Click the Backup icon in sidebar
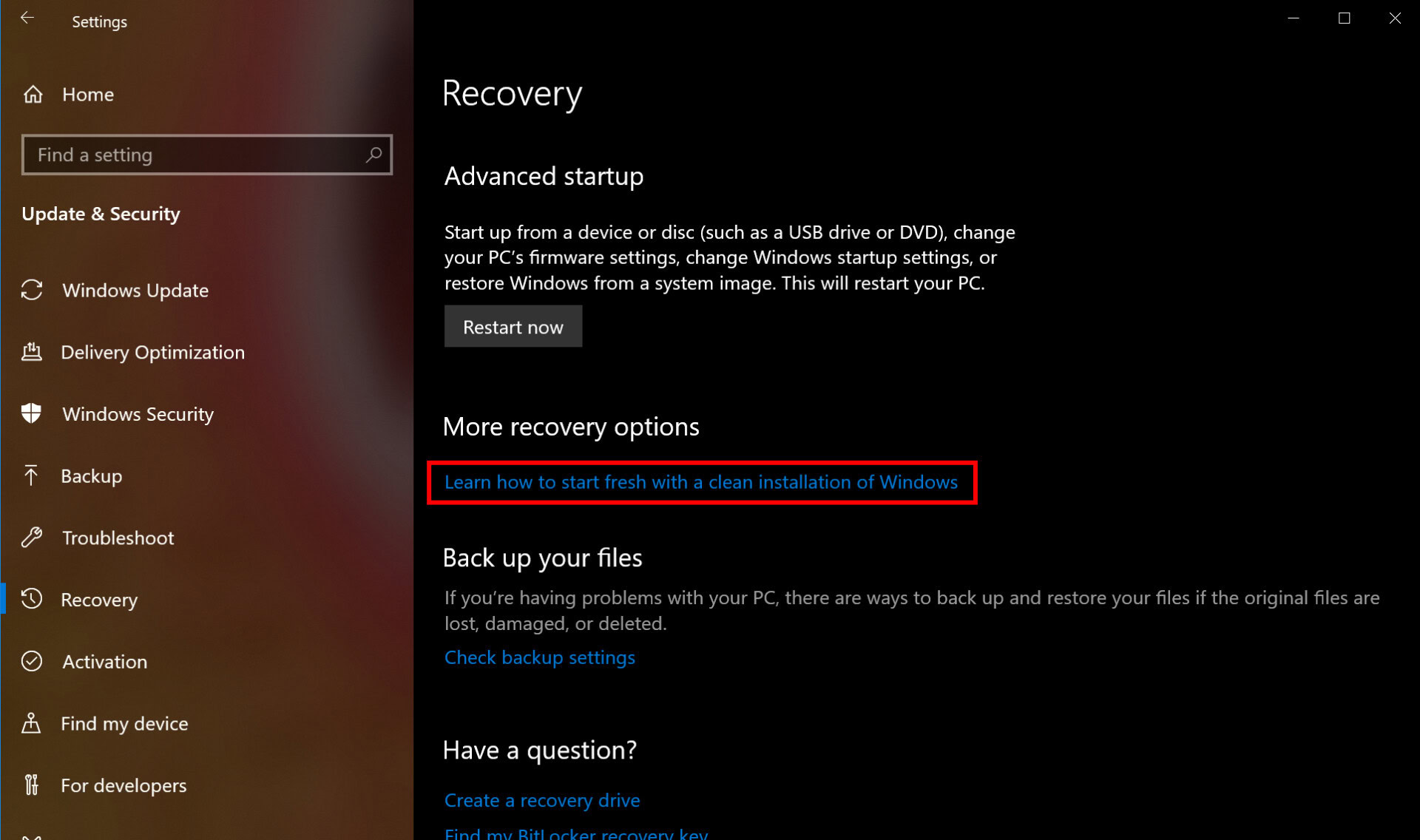 (x=33, y=475)
